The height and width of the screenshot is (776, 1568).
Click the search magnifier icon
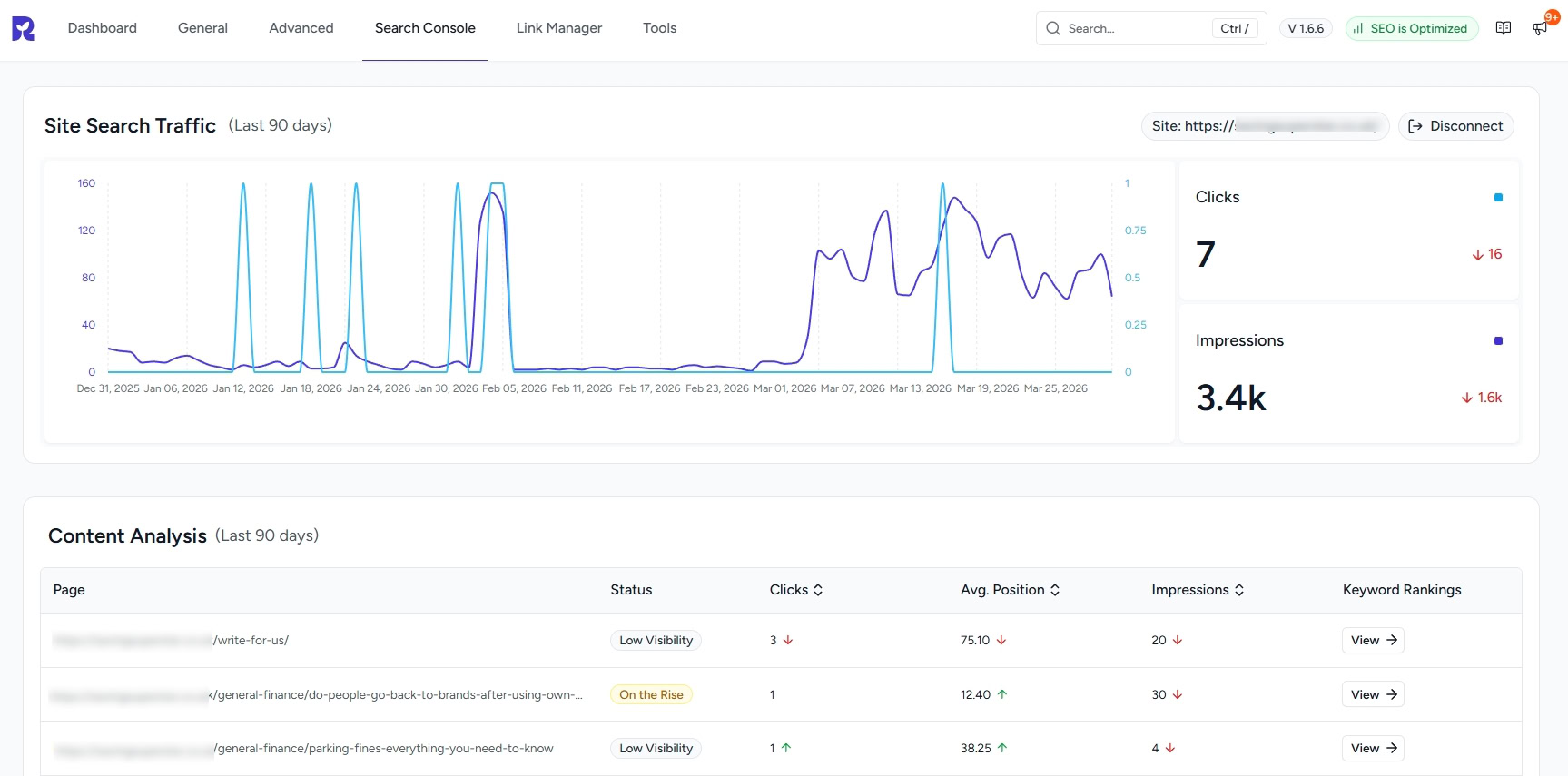click(1053, 28)
